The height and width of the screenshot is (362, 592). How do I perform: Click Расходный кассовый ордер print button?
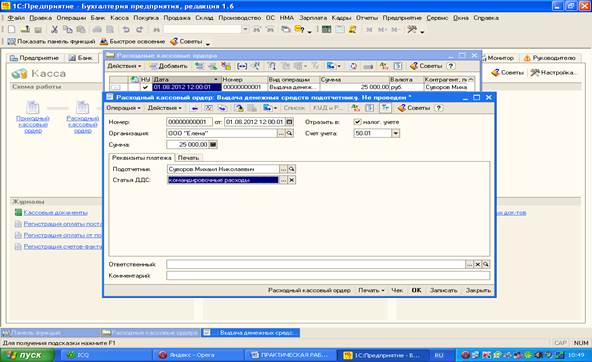click(309, 290)
